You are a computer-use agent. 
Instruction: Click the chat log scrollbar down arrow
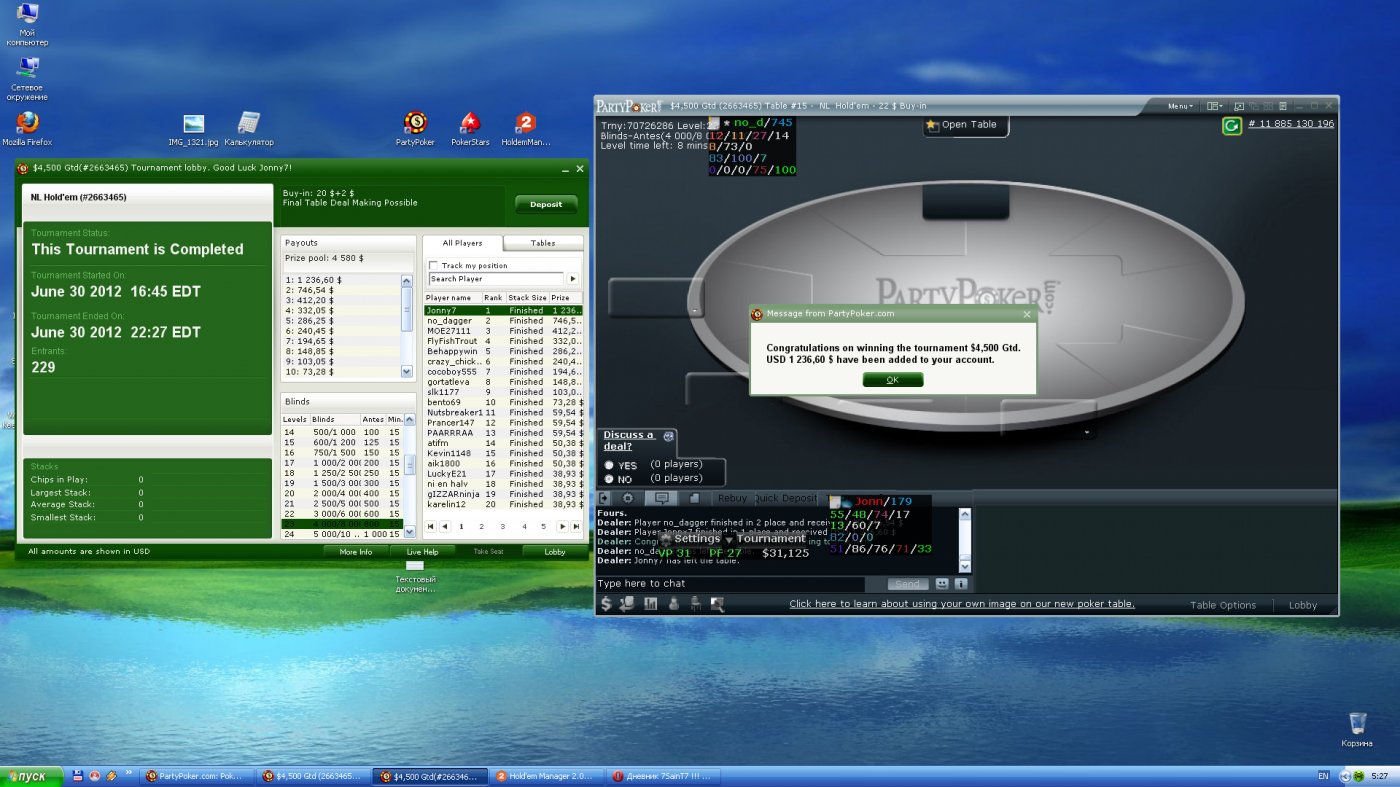[965, 566]
